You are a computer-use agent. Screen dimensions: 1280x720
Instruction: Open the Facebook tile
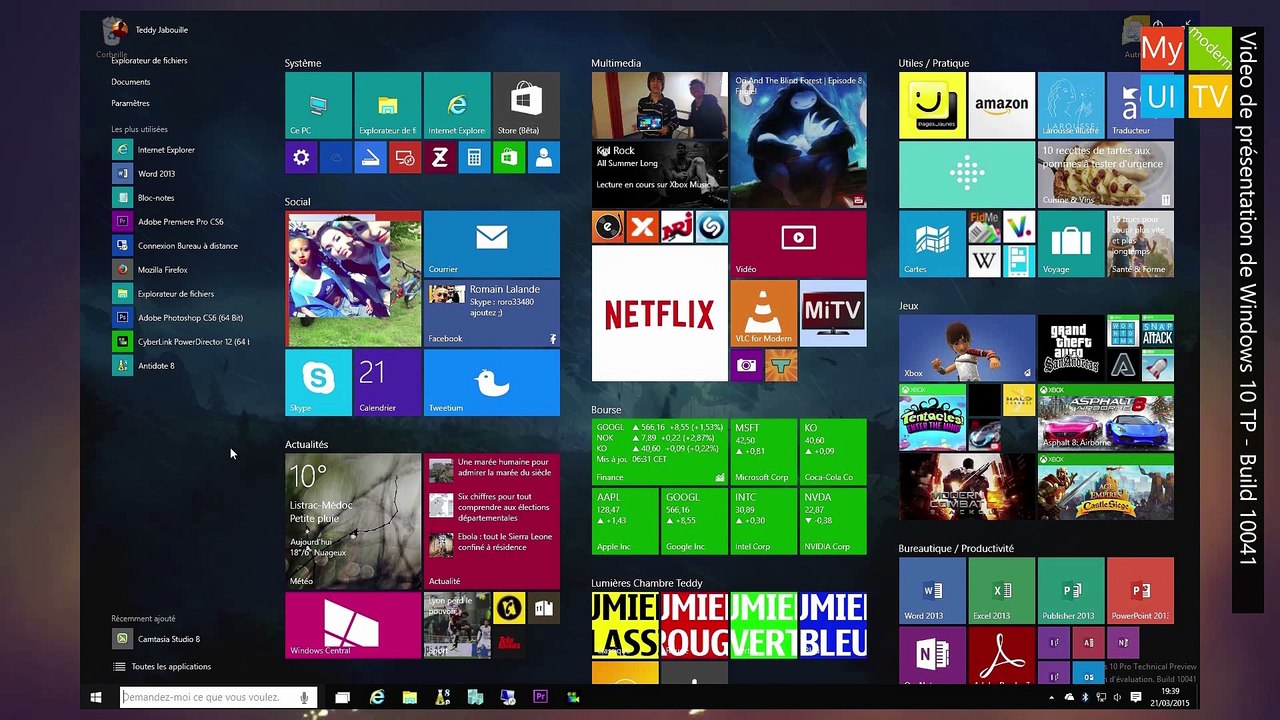click(x=492, y=313)
